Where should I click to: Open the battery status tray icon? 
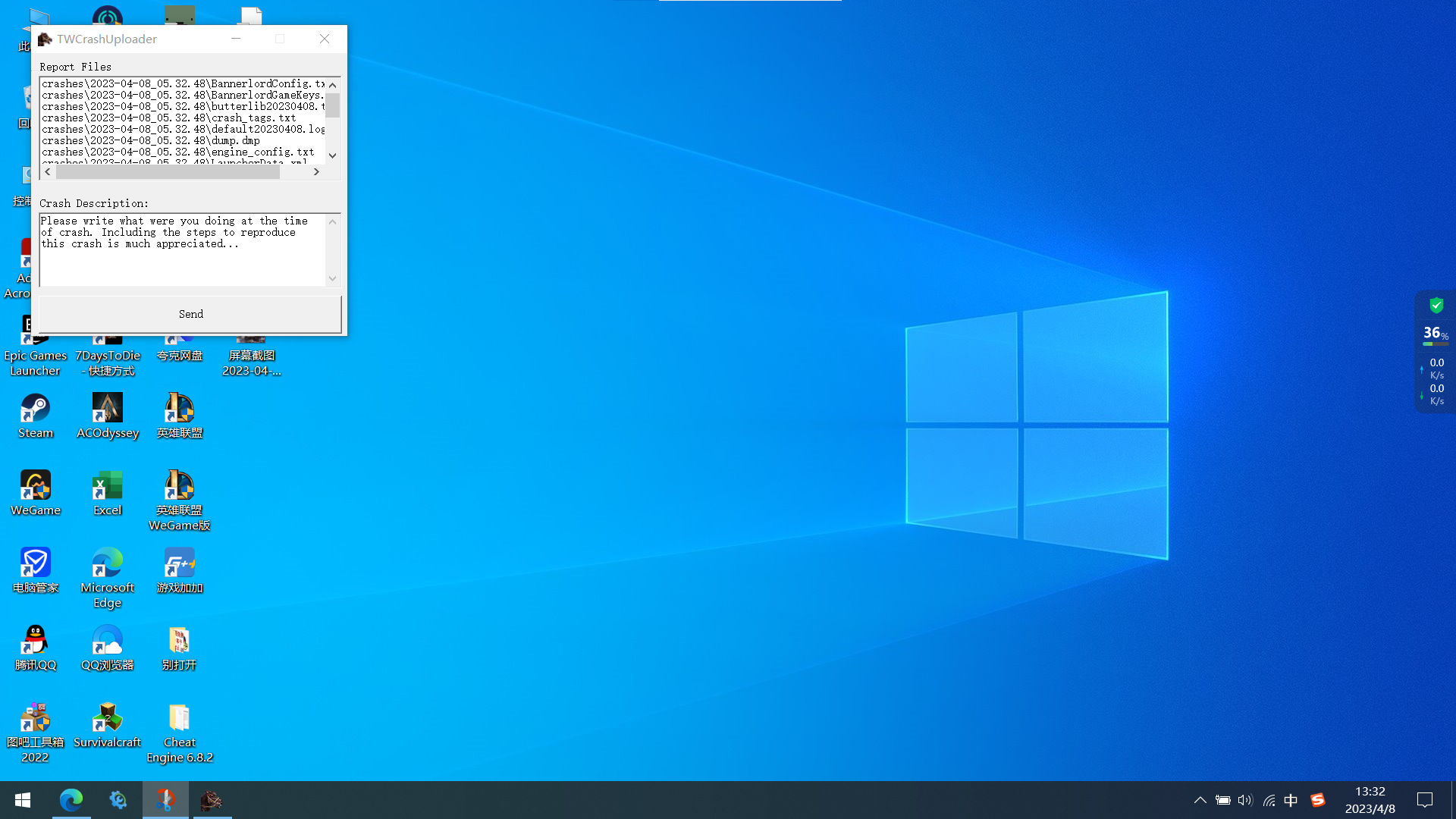(x=1222, y=800)
